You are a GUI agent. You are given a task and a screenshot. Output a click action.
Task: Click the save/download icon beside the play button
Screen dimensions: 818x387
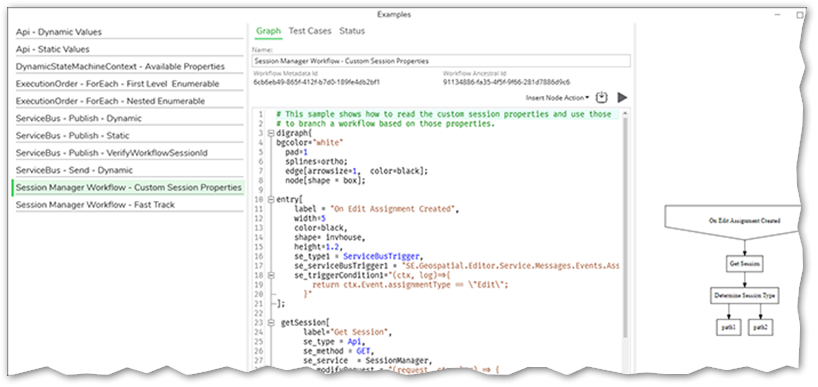pyautogui.click(x=603, y=98)
